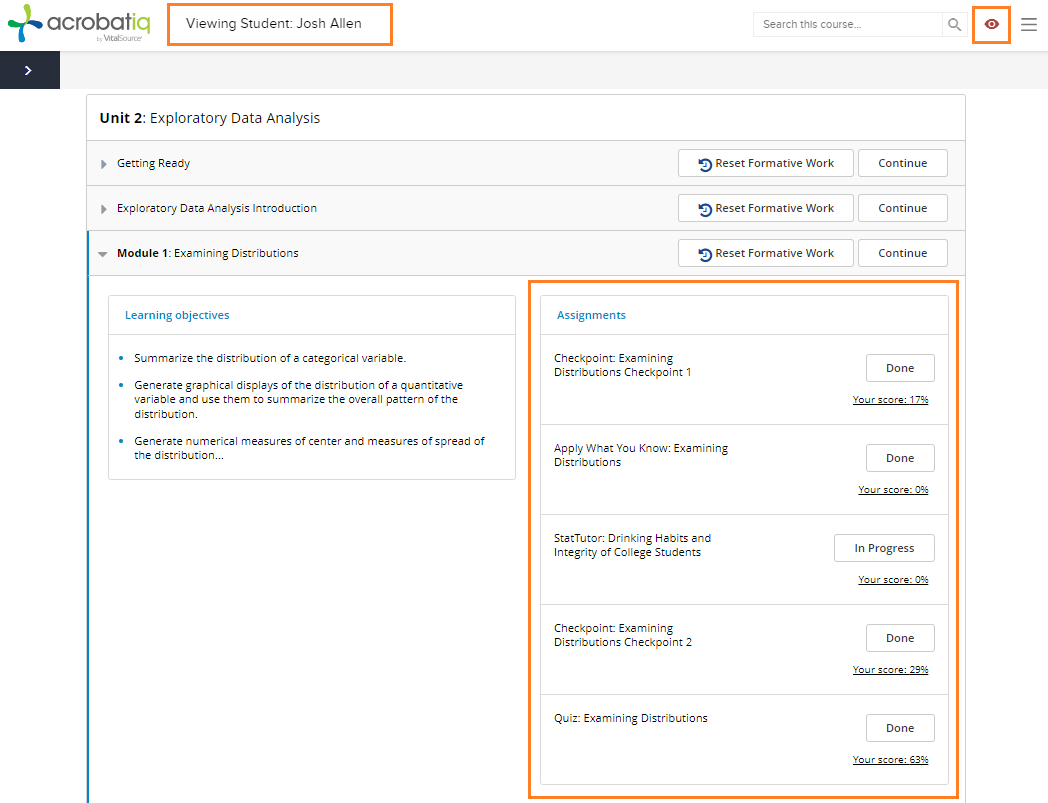
Task: Click the Checkpoint 1 assignment title
Action: click(x=622, y=365)
